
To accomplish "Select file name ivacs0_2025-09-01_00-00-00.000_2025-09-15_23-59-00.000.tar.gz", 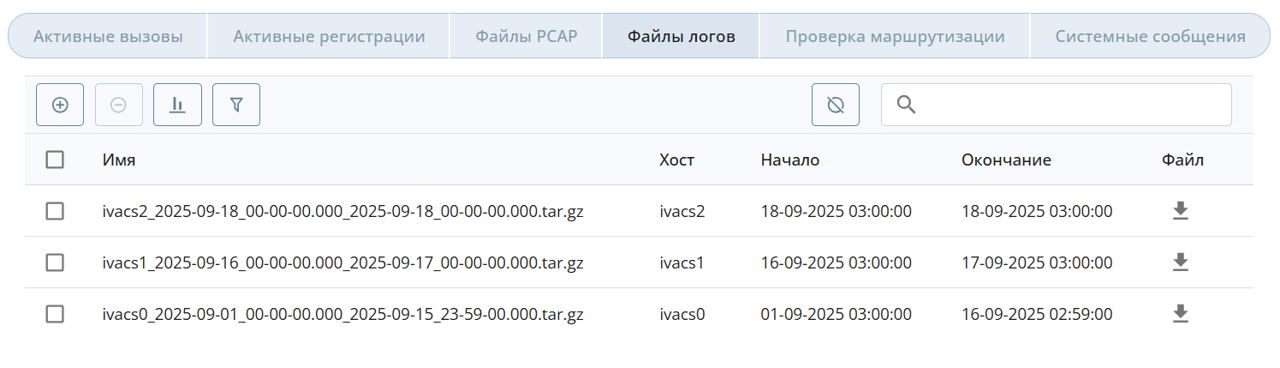I will [343, 314].
